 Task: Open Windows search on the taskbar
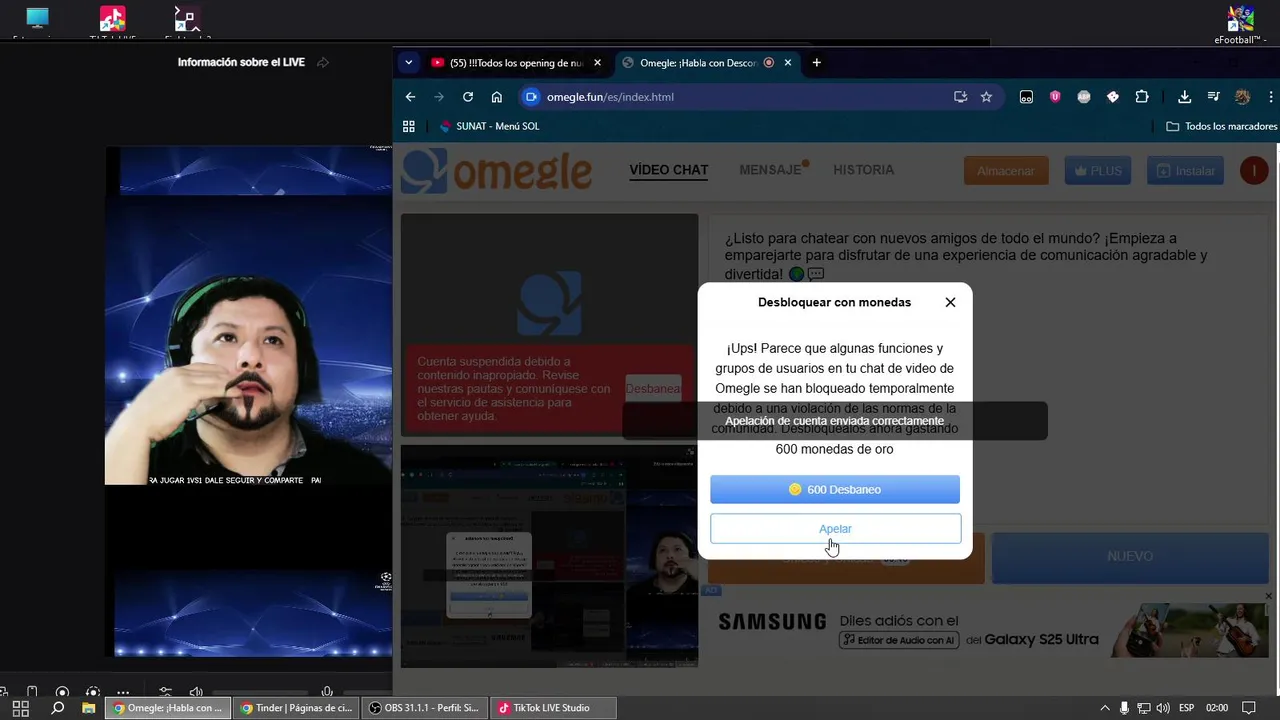tap(57, 708)
